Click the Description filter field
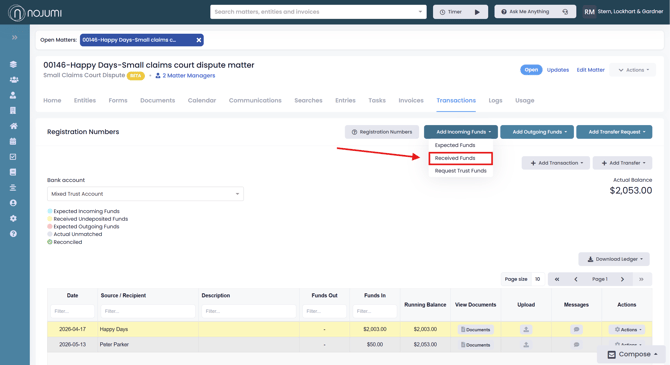The width and height of the screenshot is (670, 365). (249, 311)
